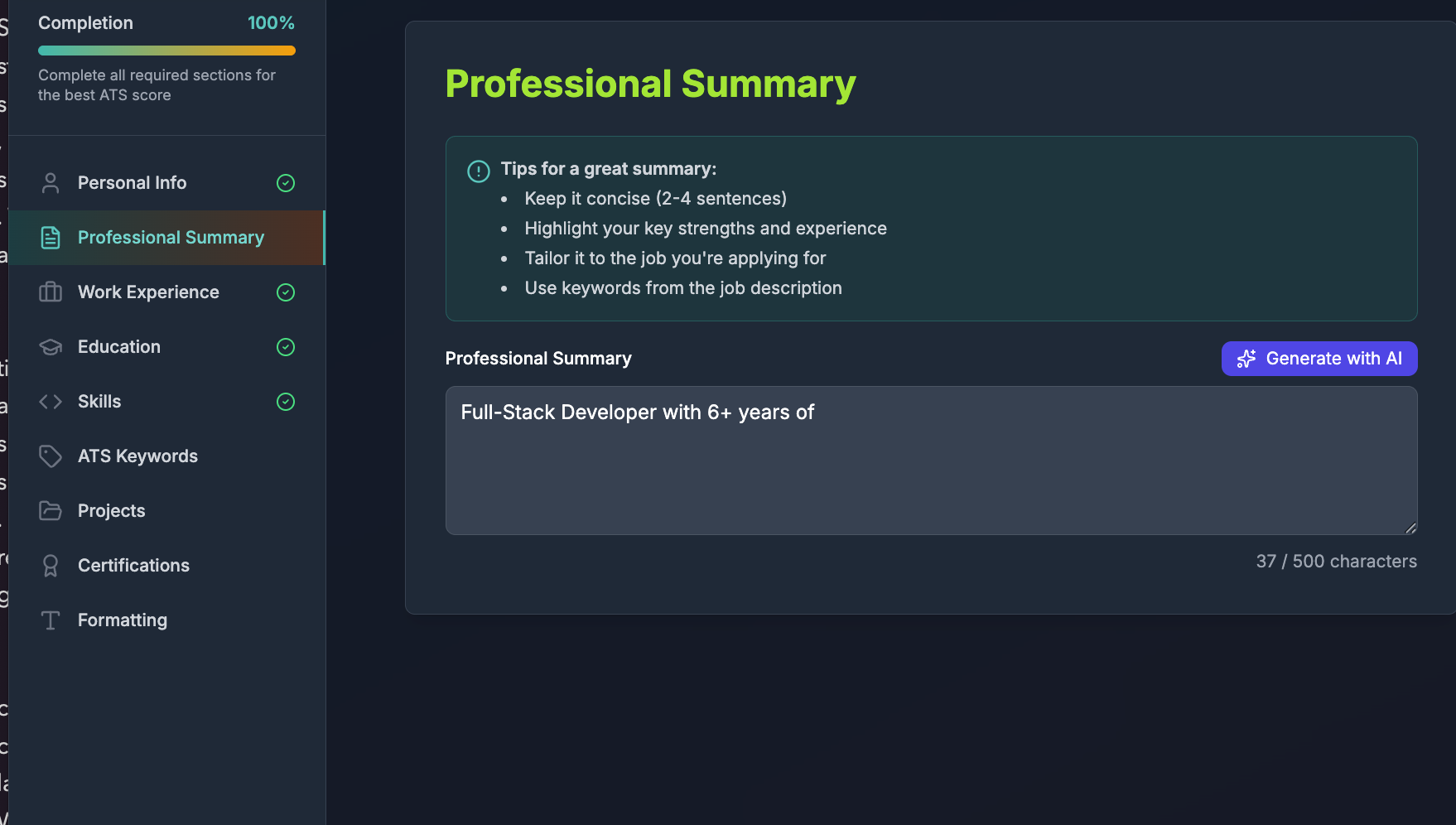Viewport: 1456px width, 825px height.
Task: Click the Generate with AI button
Action: coord(1319,359)
